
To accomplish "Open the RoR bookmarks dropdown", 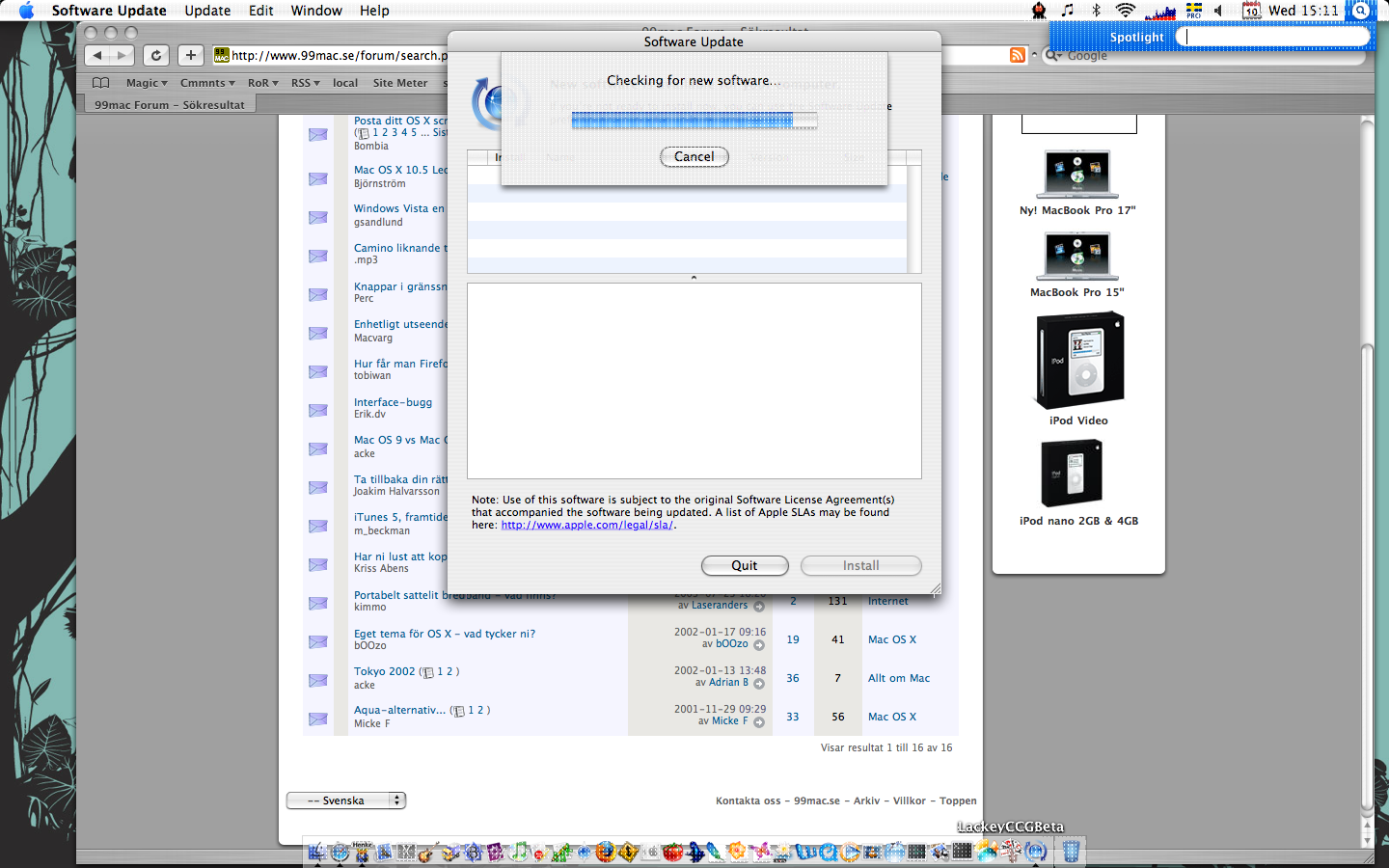I will pos(262,83).
